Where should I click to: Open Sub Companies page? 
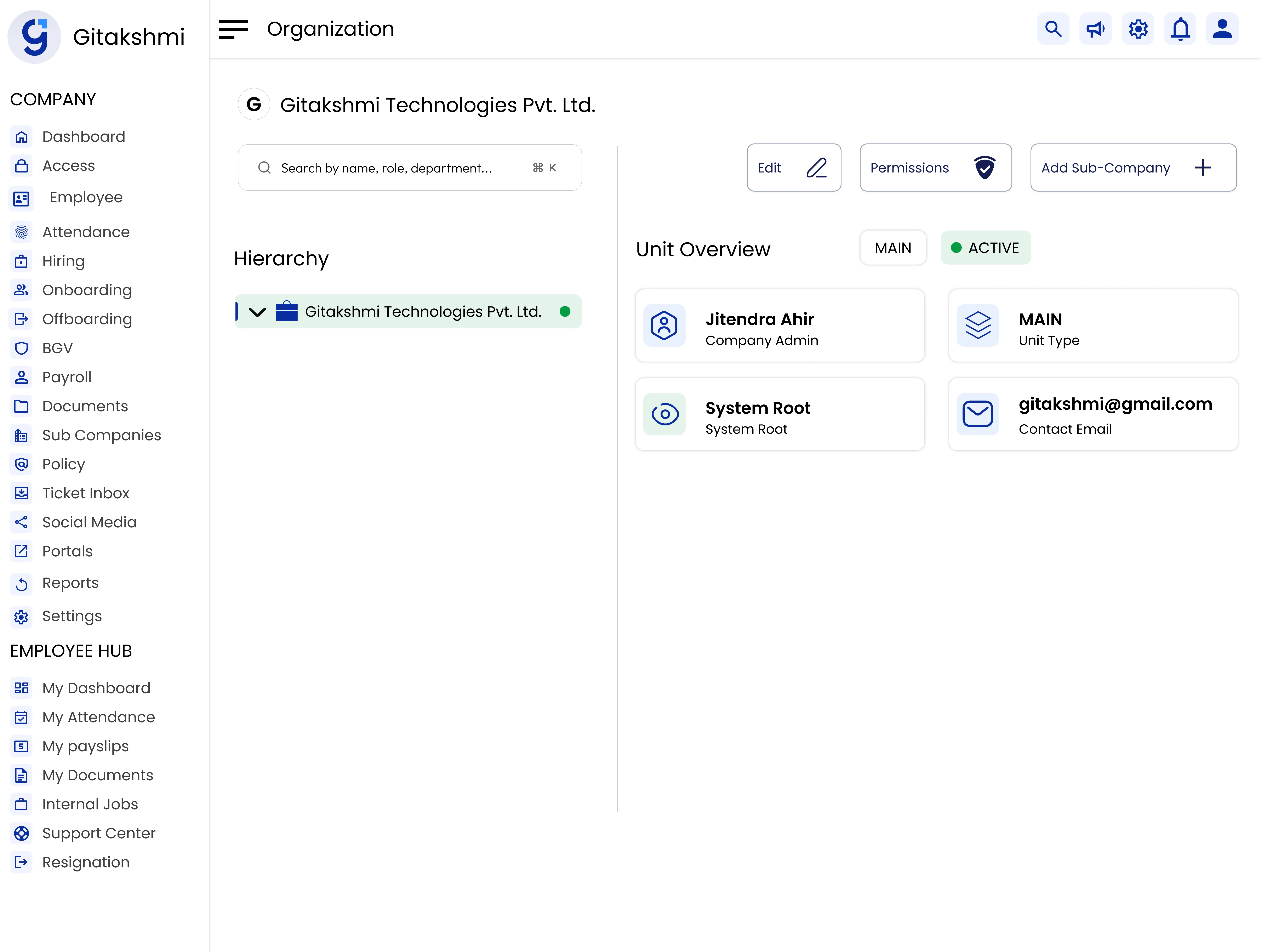pyautogui.click(x=102, y=436)
